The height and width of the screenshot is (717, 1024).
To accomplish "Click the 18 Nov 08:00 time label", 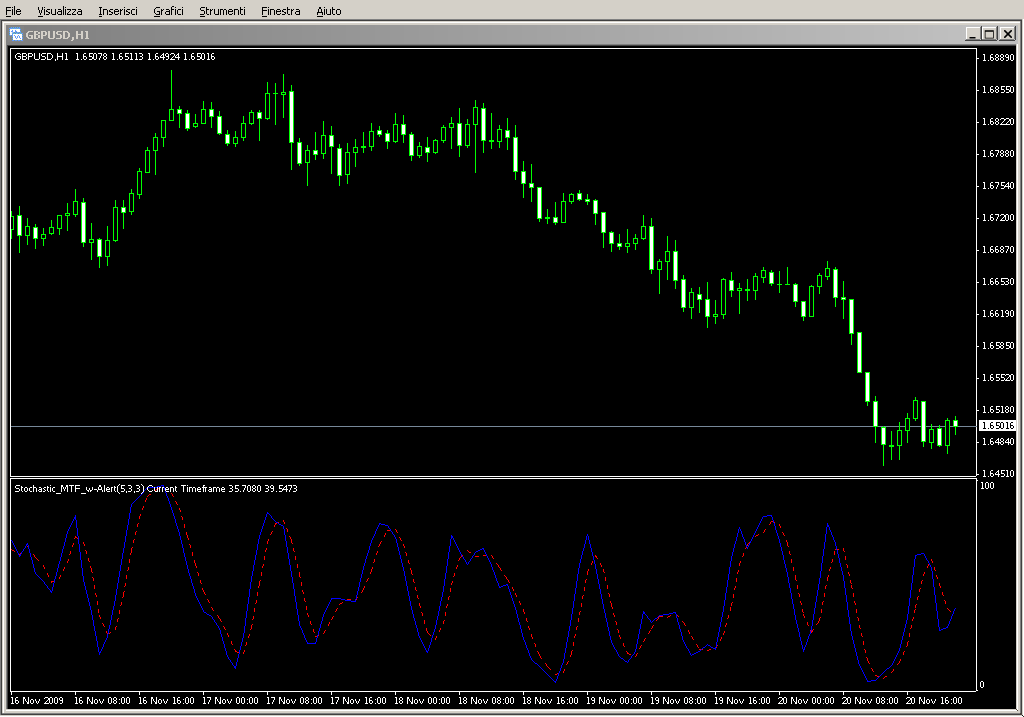I will click(x=486, y=701).
